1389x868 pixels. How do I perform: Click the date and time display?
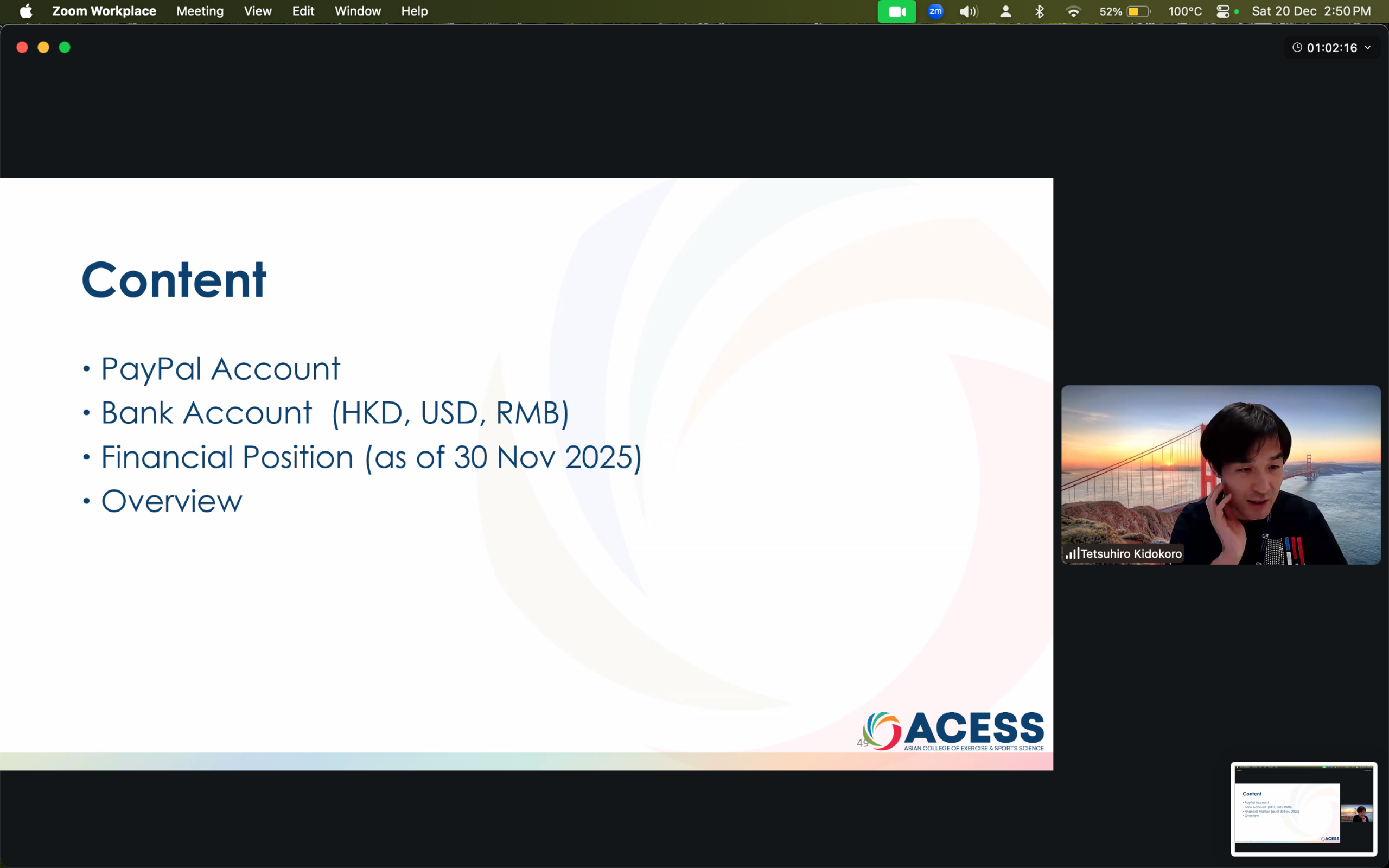click(x=1311, y=11)
